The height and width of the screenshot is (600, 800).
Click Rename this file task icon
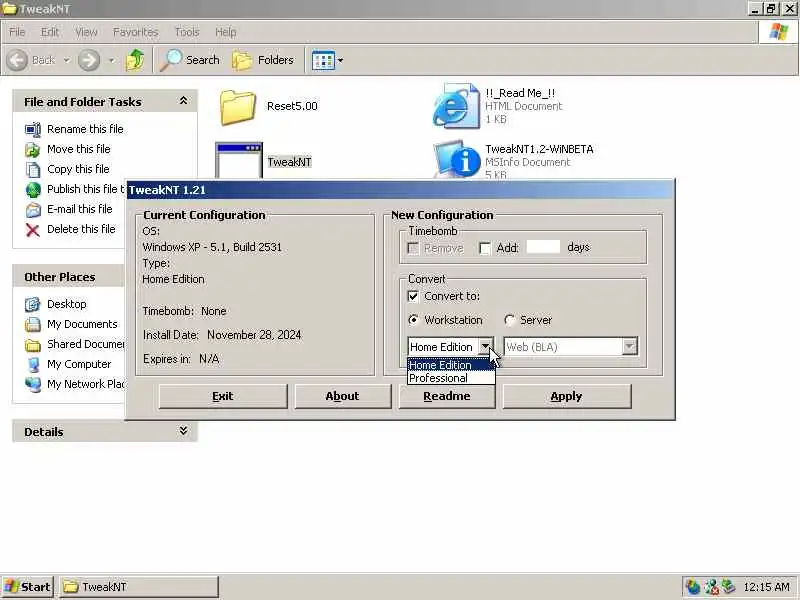(x=33, y=130)
